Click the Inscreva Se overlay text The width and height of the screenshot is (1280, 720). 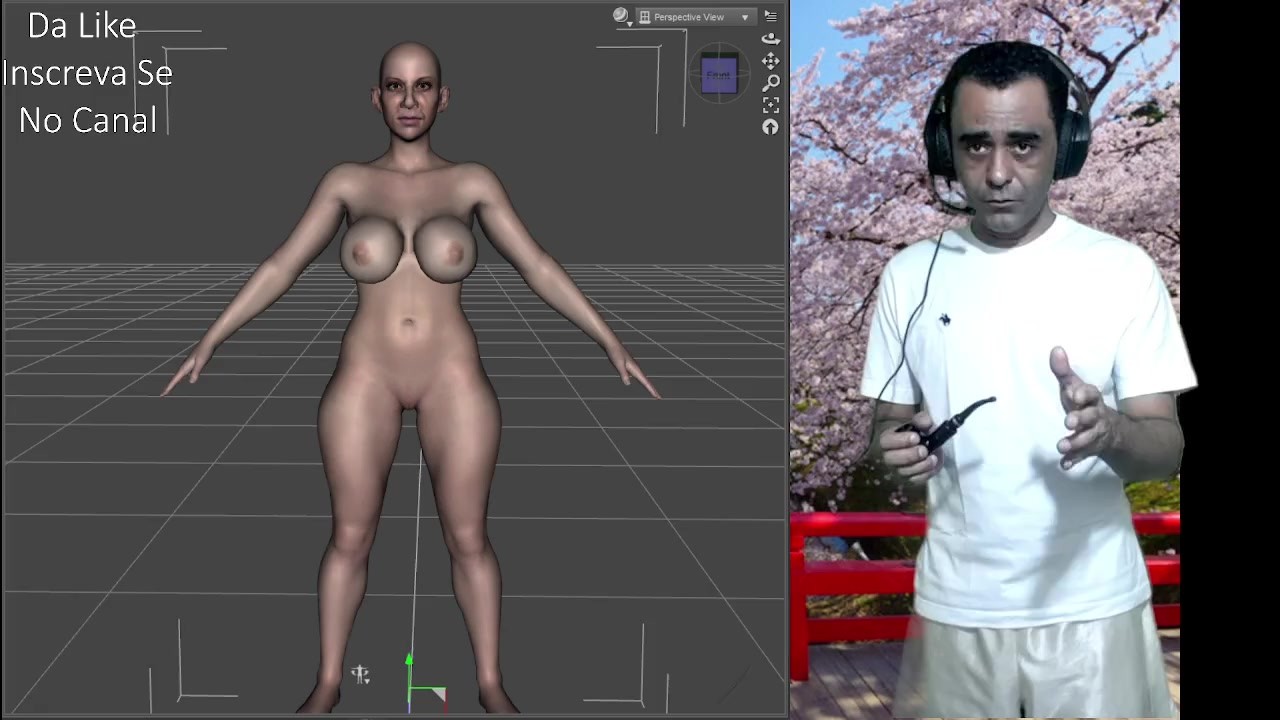[88, 73]
